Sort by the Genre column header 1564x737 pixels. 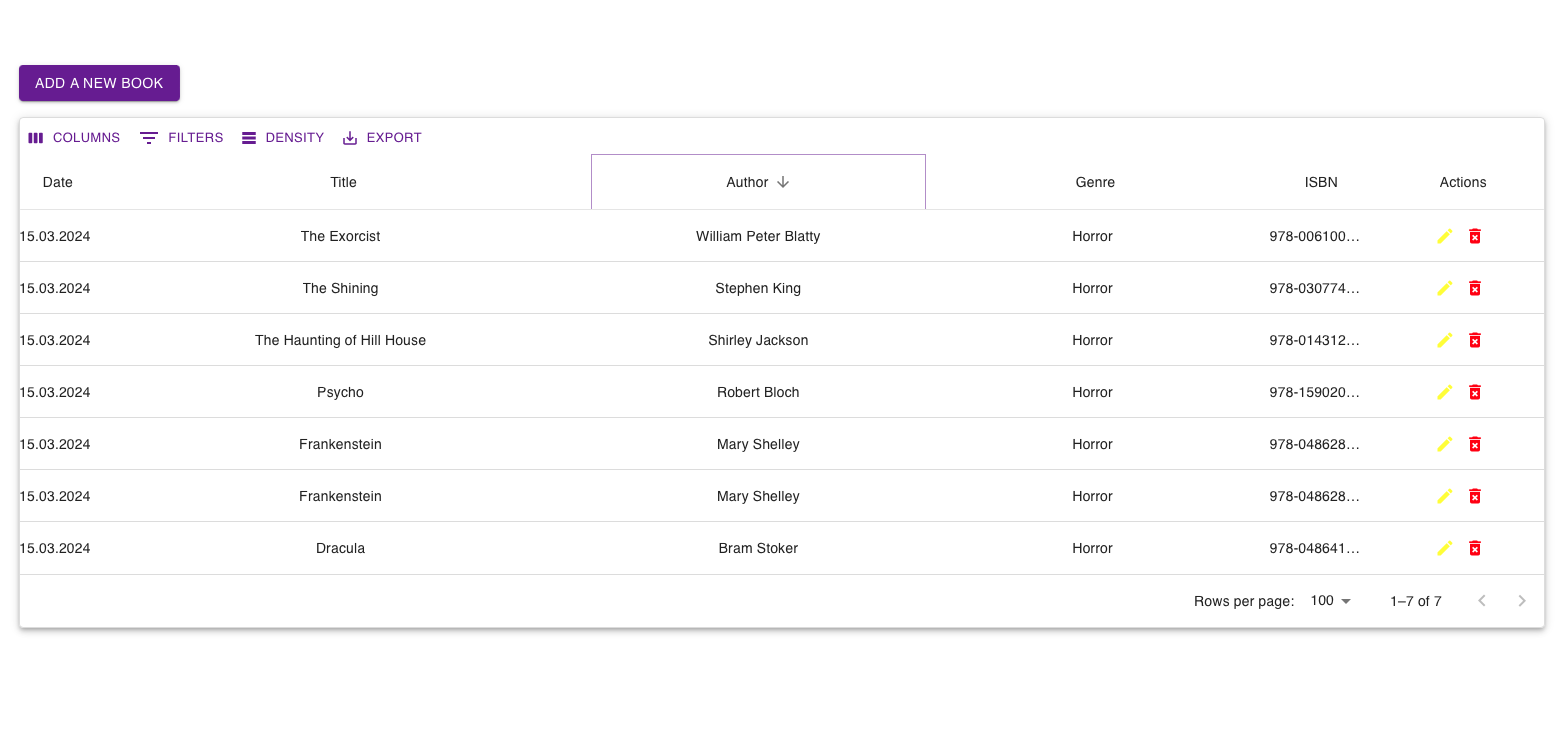[1095, 182]
